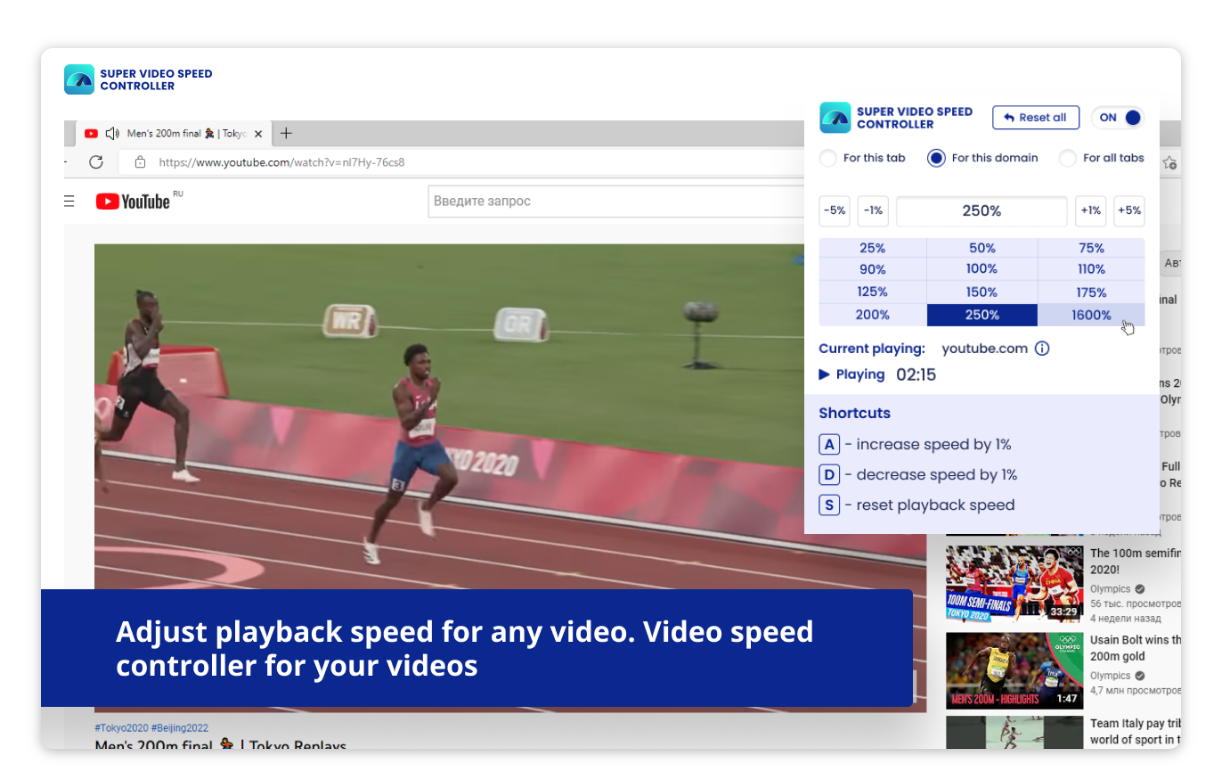Image resolution: width=1212 pixels, height=770 pixels.
Task: Click the Playing play triangle icon
Action: tap(825, 375)
